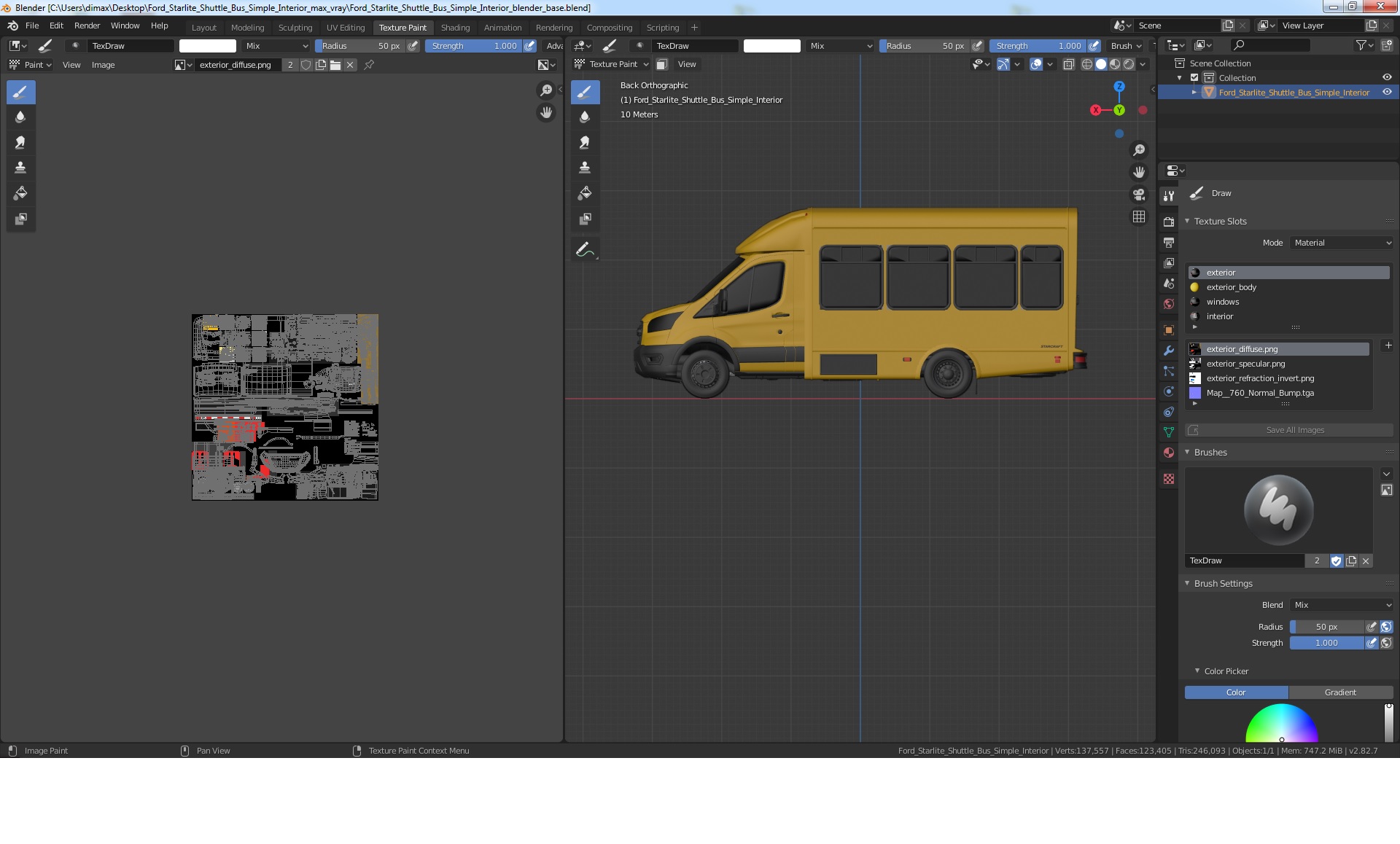Select the Clone tool in 3D viewport toolbar
The height and width of the screenshot is (844, 1400).
pos(585,168)
